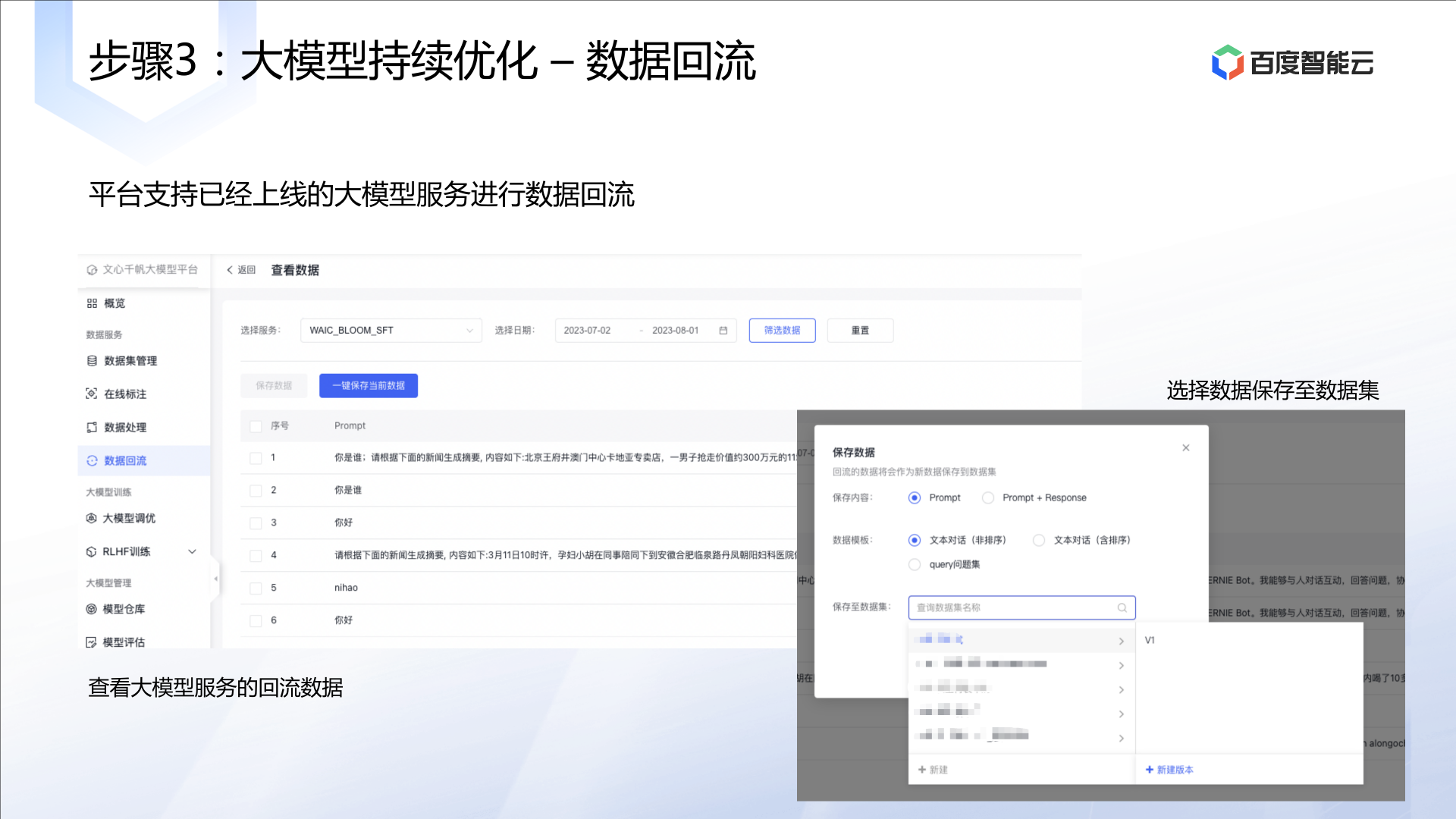Click the 查询数据集名称 search field
The width and height of the screenshot is (1456, 819).
coord(1022,607)
